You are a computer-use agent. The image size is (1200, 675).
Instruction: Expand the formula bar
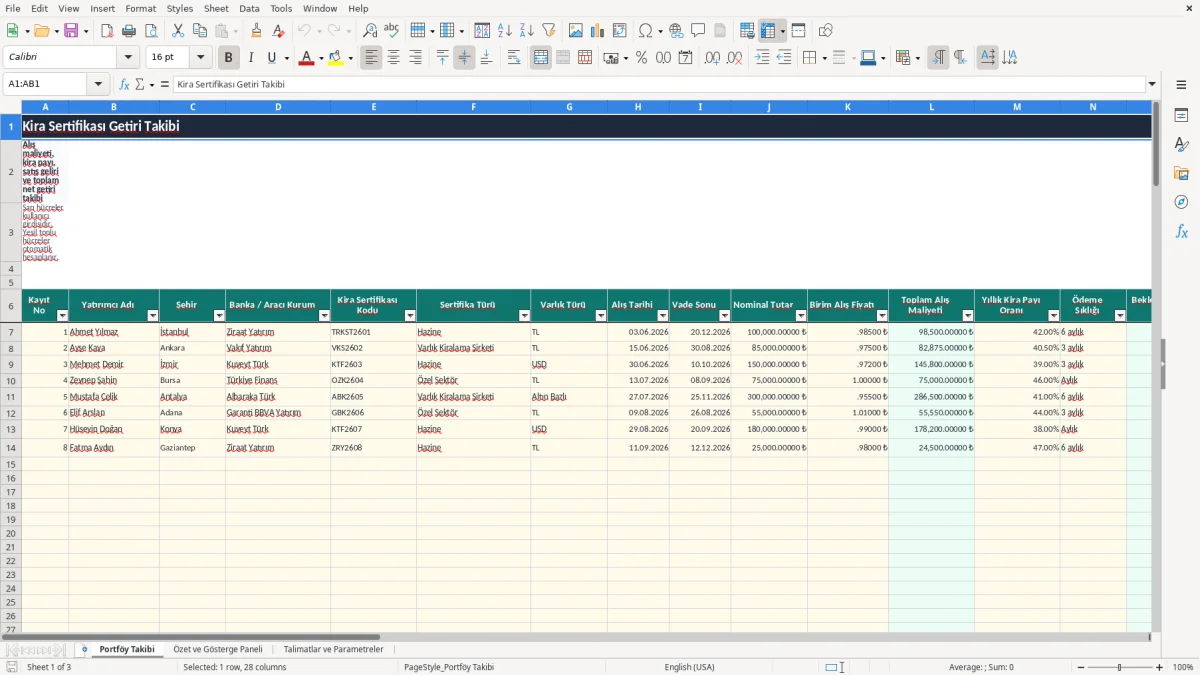pyautogui.click(x=1152, y=84)
